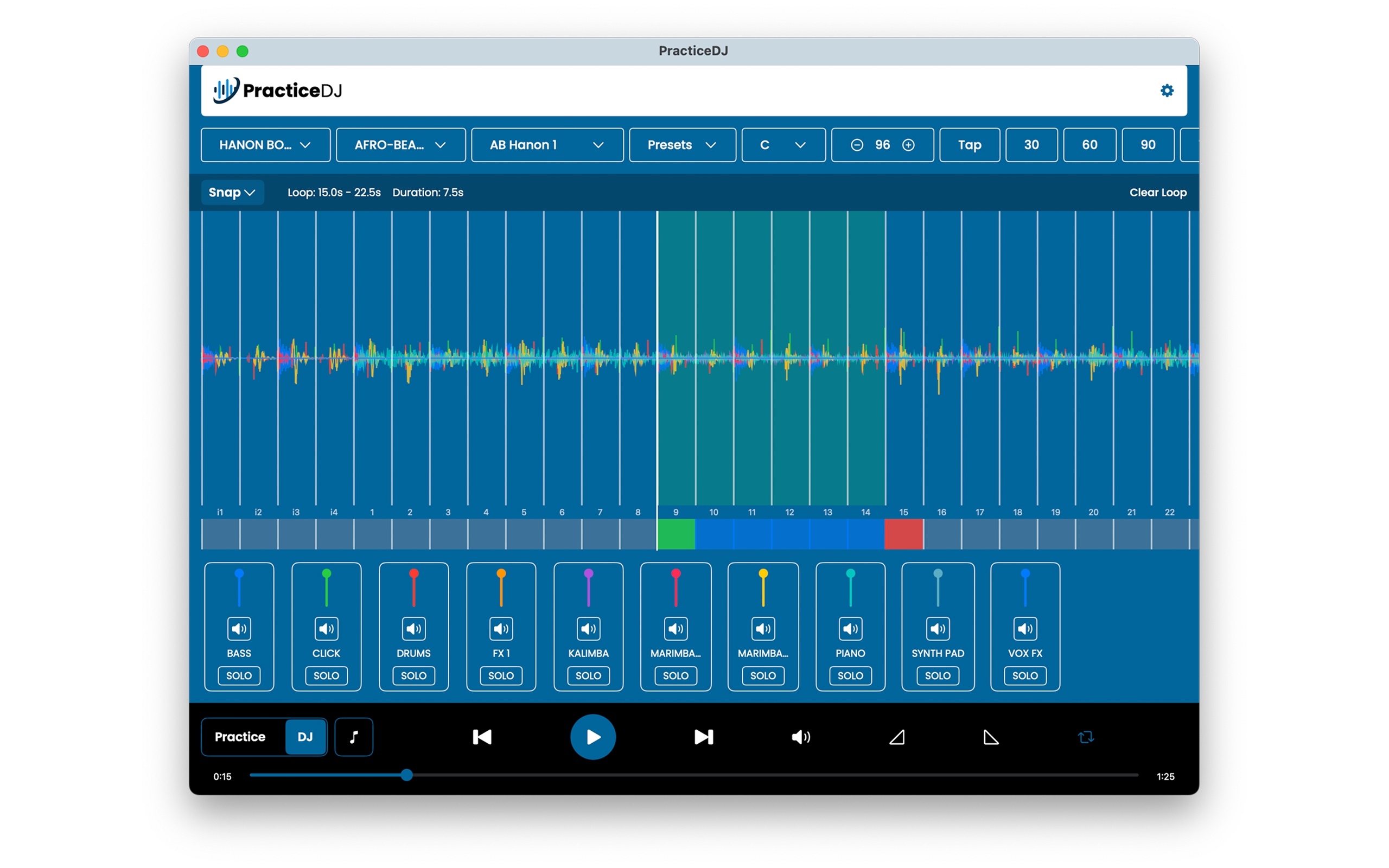The height and width of the screenshot is (868, 1389).
Task: Click Clear Loop
Action: pyautogui.click(x=1158, y=192)
